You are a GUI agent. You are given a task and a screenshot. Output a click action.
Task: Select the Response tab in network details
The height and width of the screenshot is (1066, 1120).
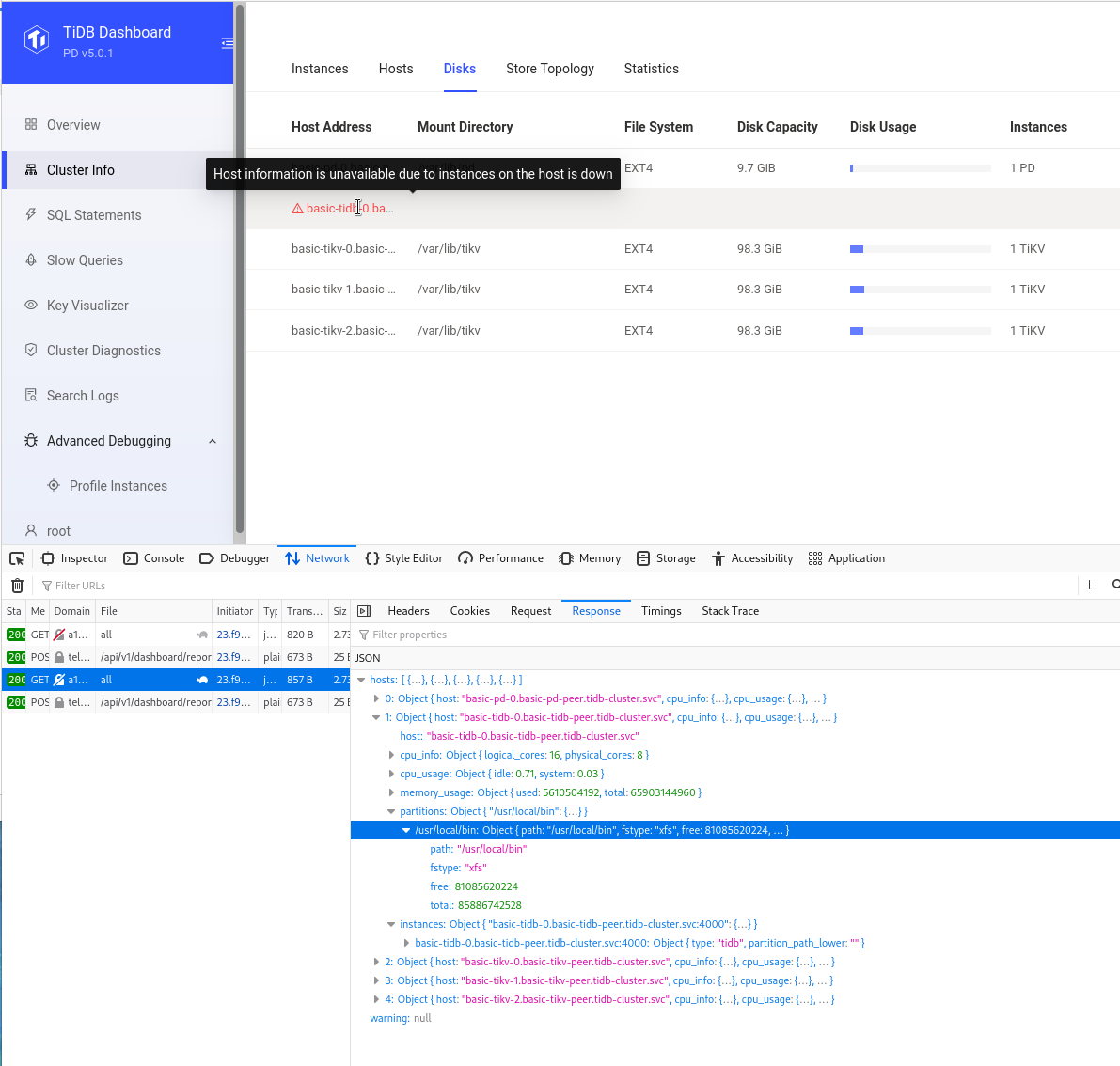click(x=595, y=611)
